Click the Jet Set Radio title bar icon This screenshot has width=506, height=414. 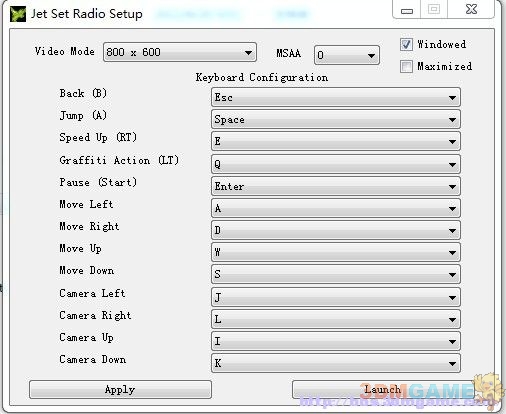click(18, 14)
